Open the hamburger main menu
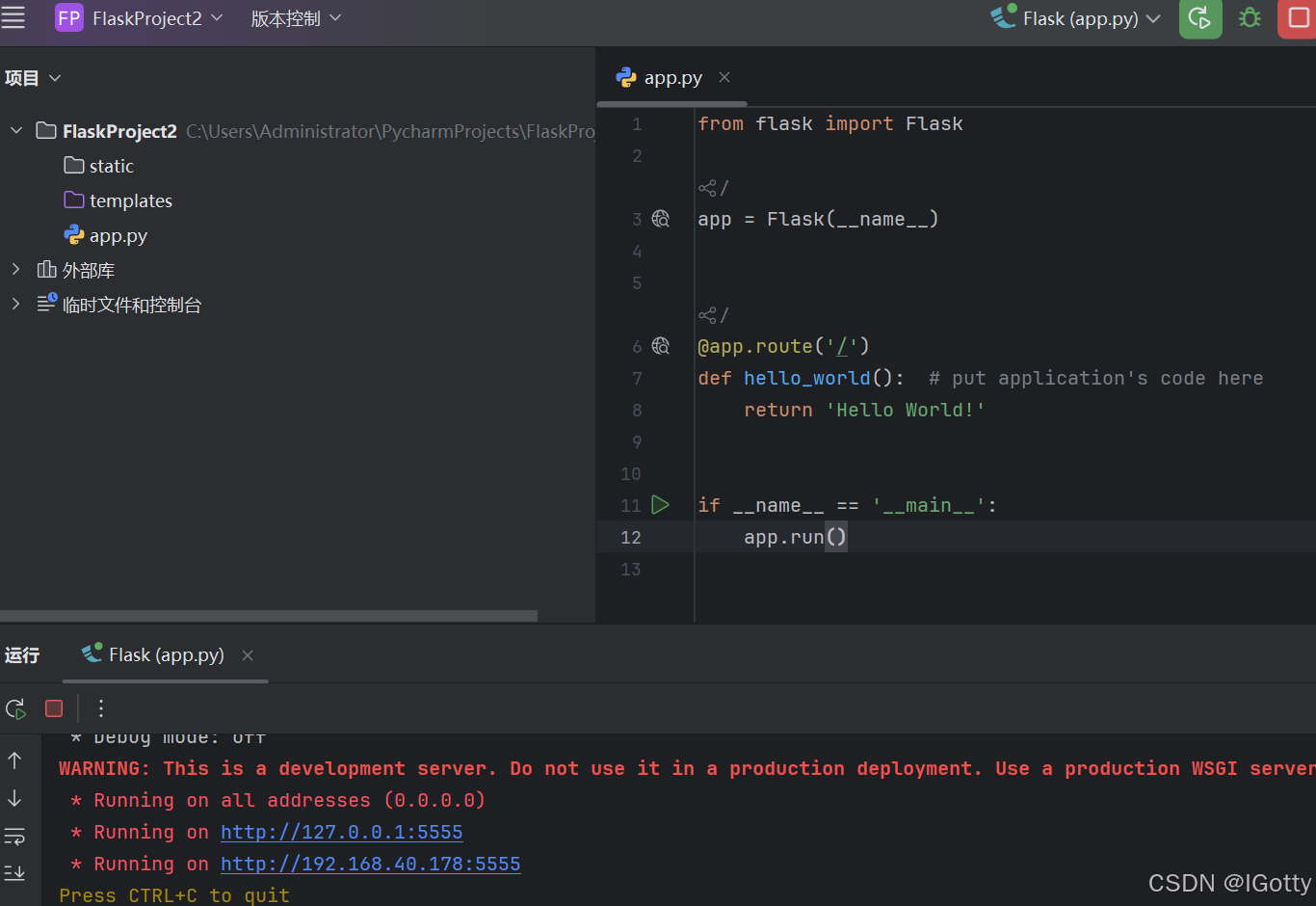The width and height of the screenshot is (1316, 906). point(13,17)
